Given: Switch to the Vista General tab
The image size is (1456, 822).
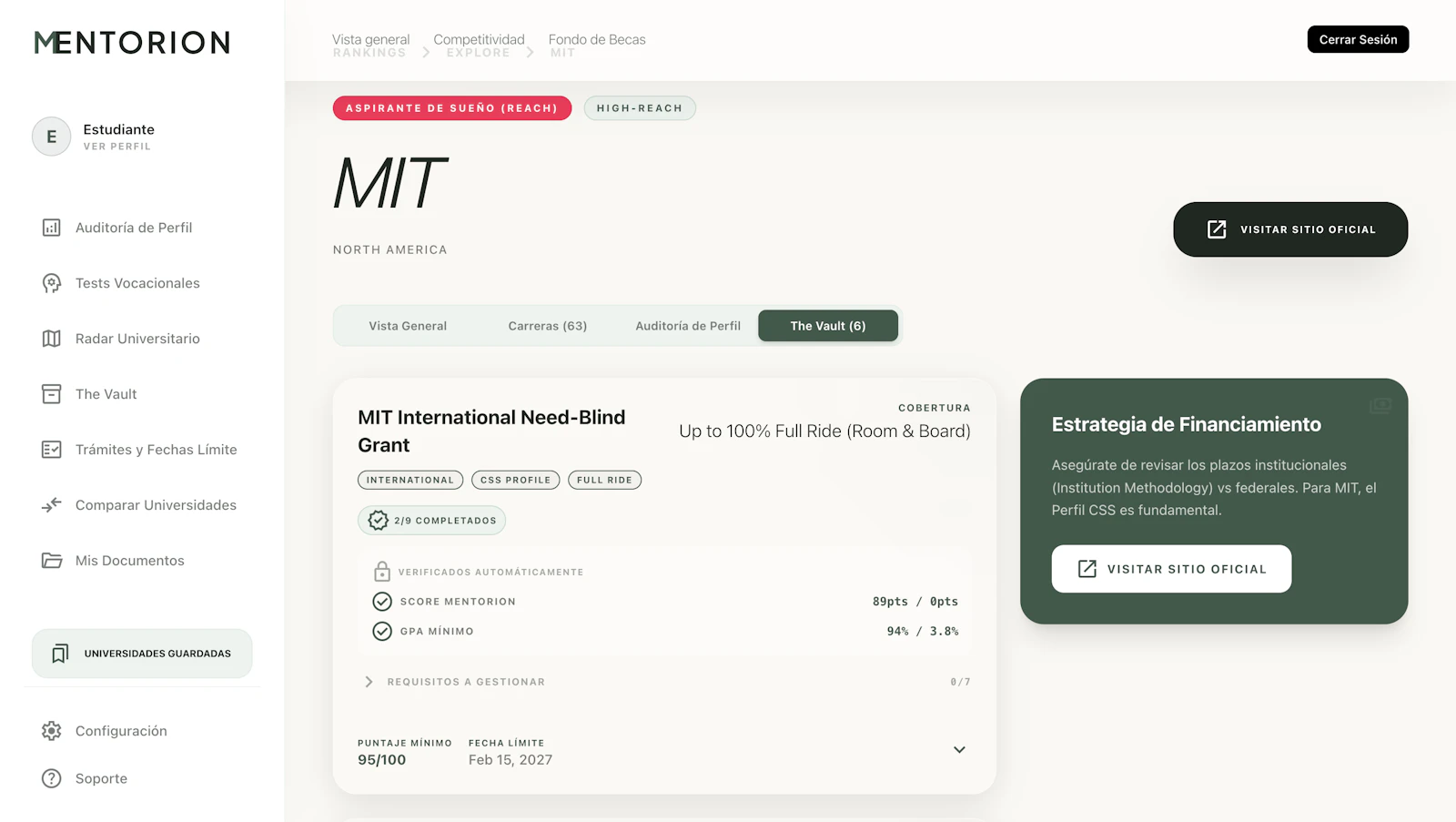Looking at the screenshot, I should (x=408, y=326).
